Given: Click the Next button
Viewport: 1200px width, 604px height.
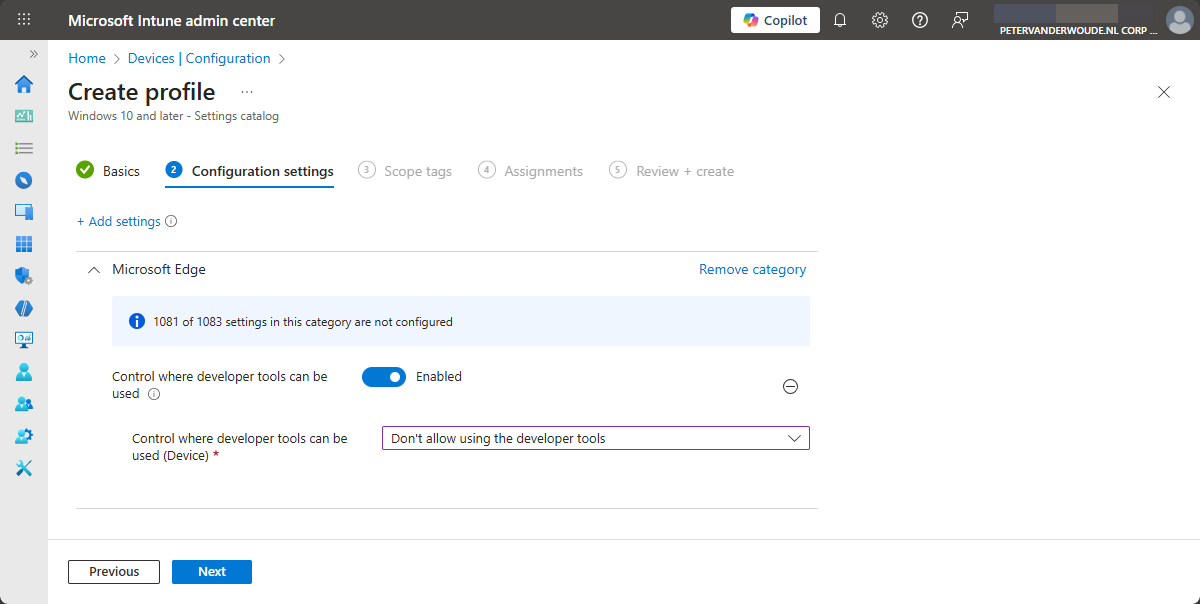Looking at the screenshot, I should pyautogui.click(x=211, y=571).
